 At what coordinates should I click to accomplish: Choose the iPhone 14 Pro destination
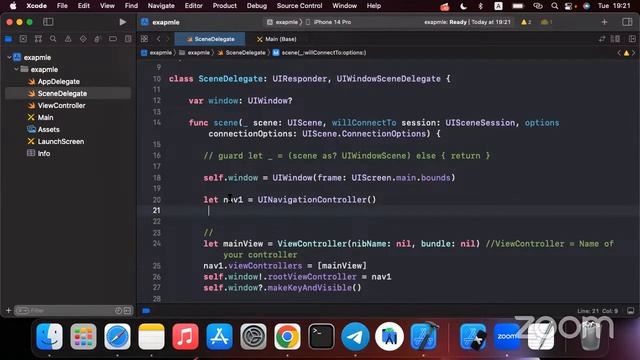pos(329,22)
